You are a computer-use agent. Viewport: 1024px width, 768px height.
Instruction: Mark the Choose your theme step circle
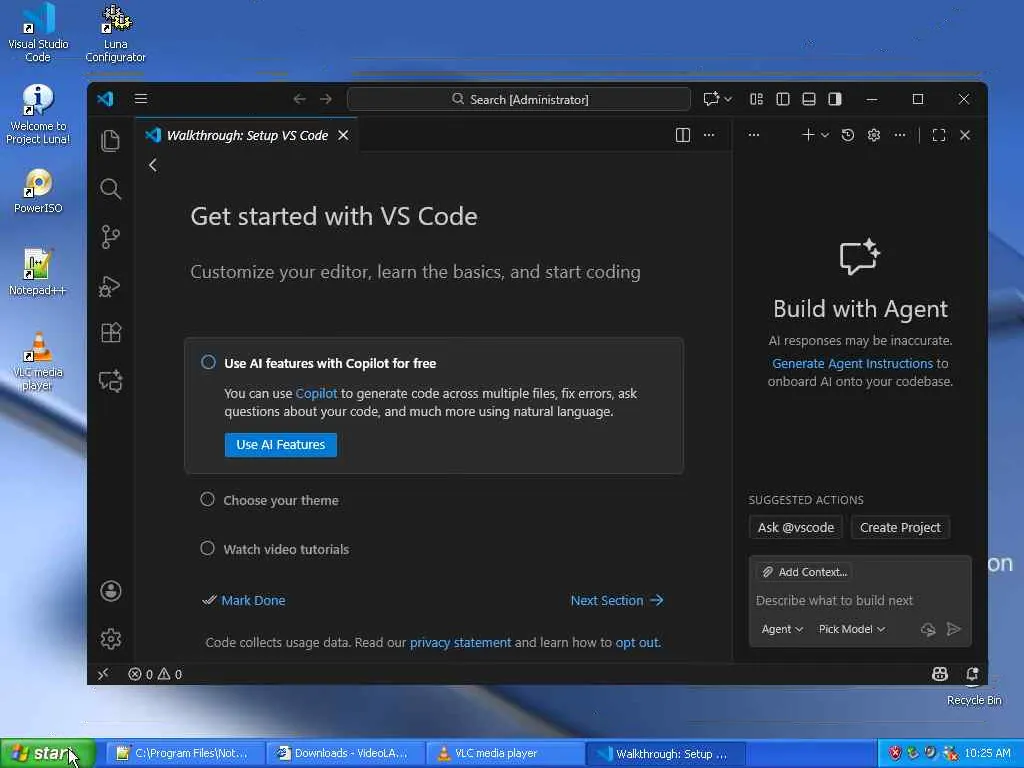tap(208, 500)
